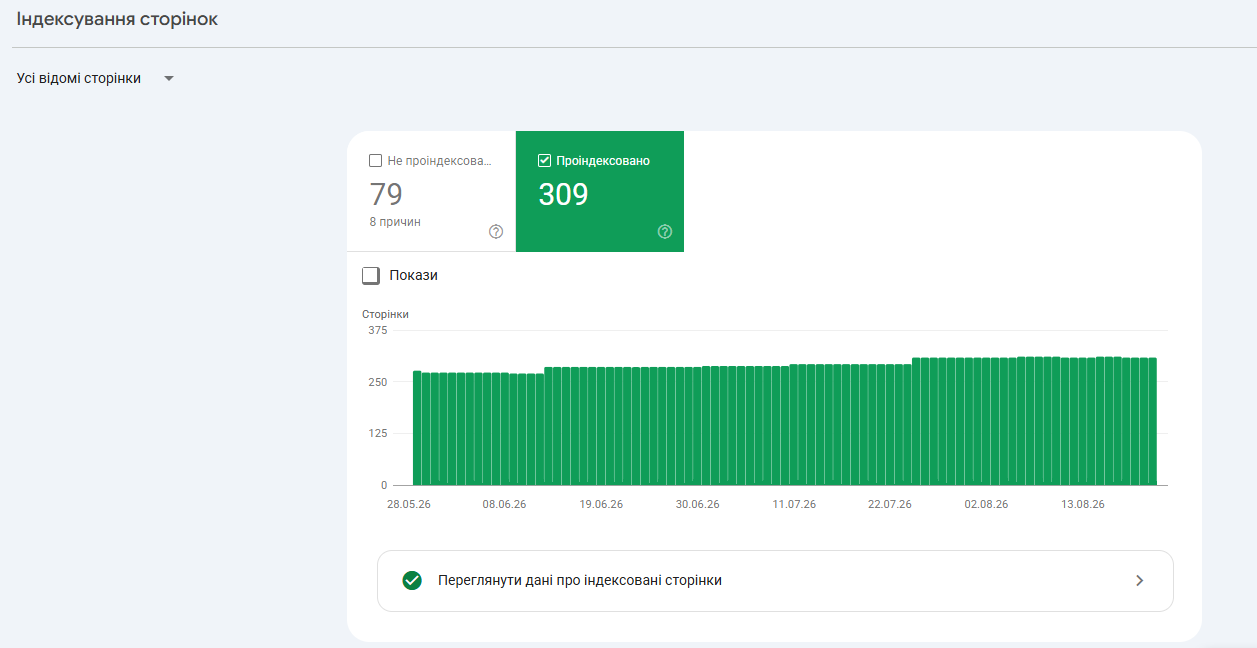Click help icon in green Проіндексовано card
The image size is (1257, 648).
tap(665, 232)
